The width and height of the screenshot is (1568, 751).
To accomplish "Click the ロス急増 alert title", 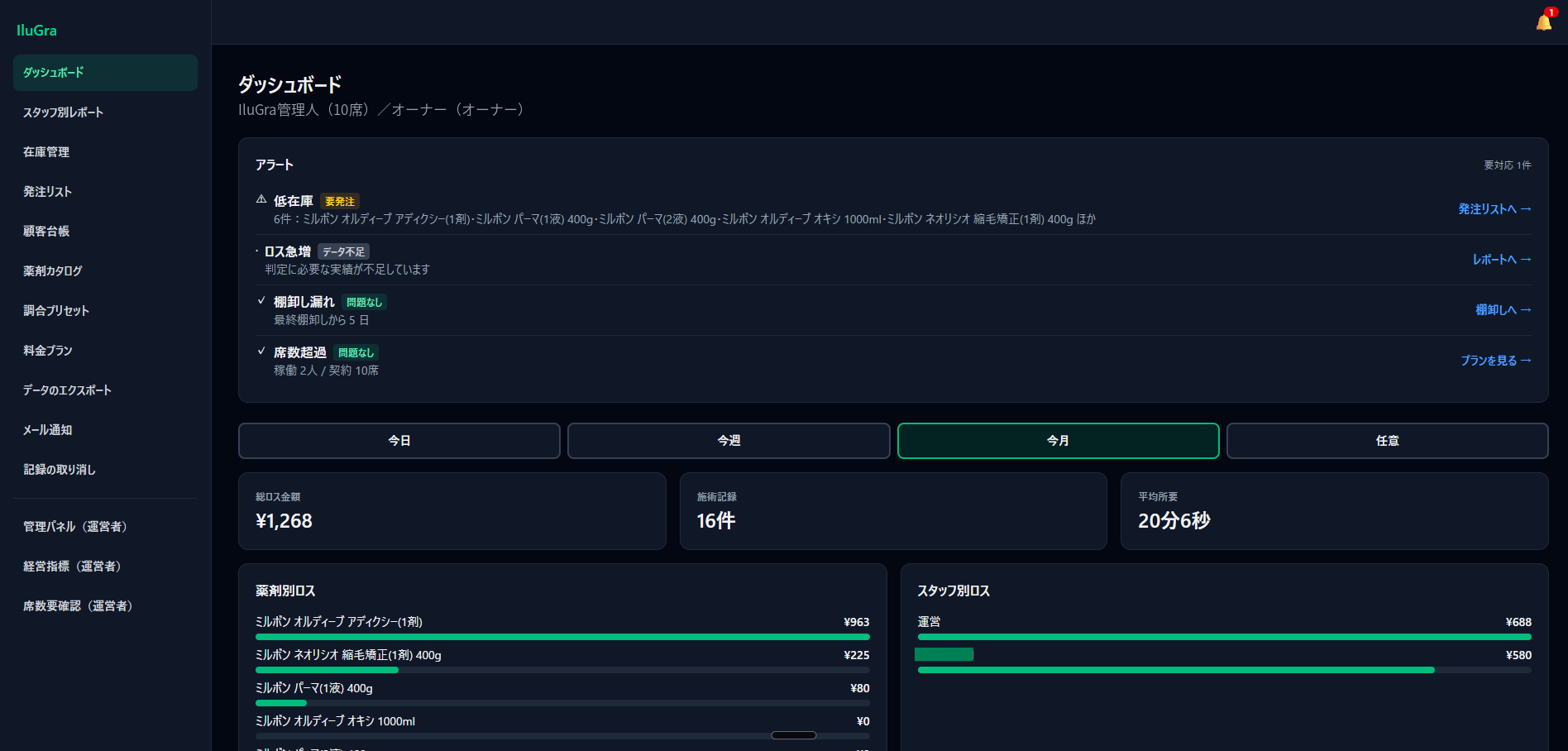I will [x=288, y=251].
